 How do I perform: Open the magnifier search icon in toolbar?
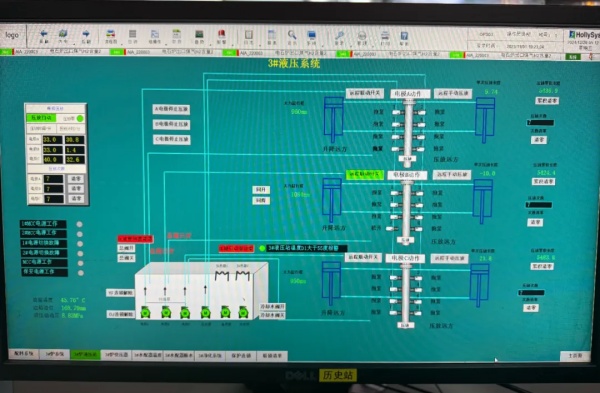coord(292,35)
